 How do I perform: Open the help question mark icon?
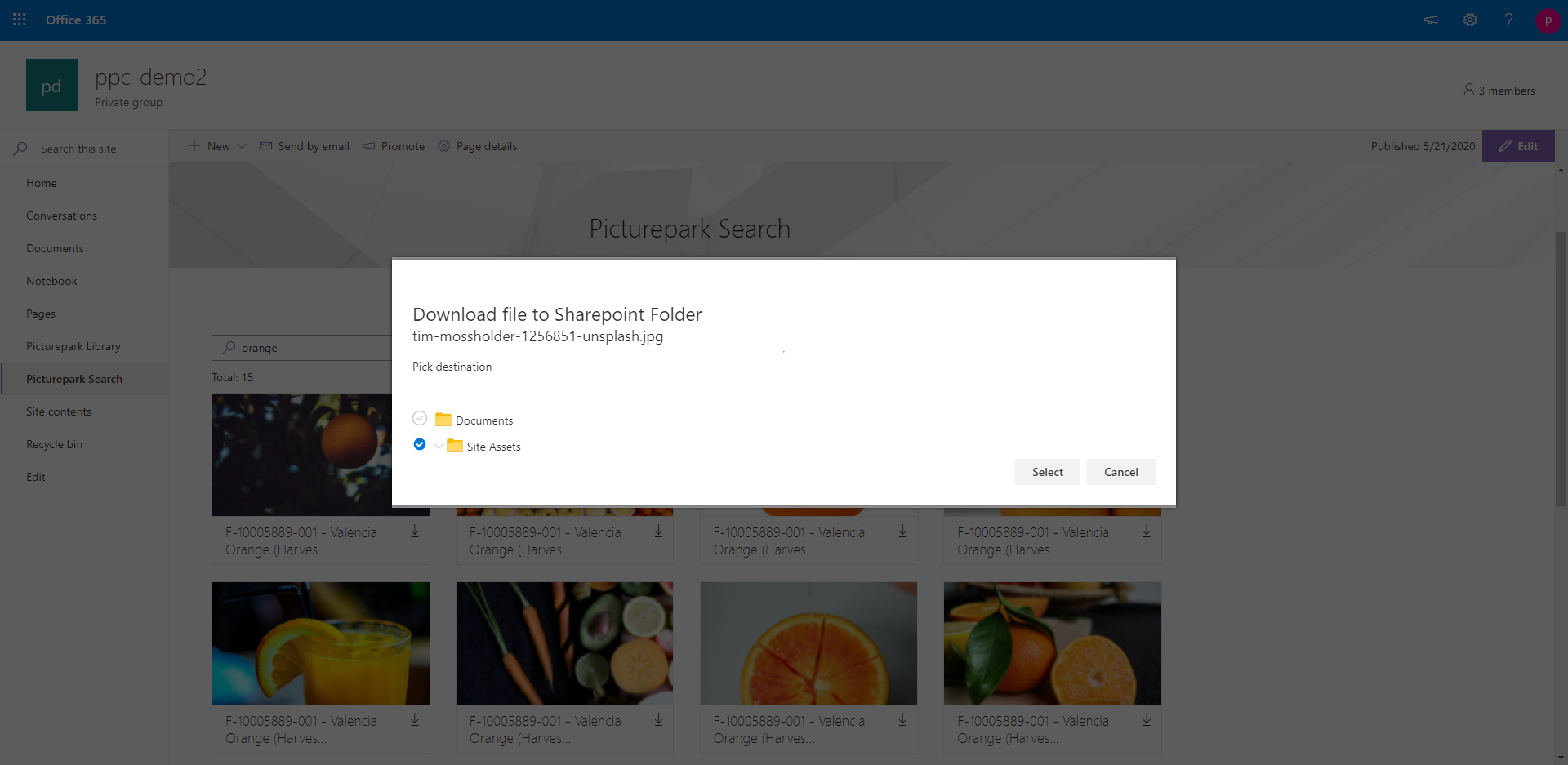pos(1508,20)
